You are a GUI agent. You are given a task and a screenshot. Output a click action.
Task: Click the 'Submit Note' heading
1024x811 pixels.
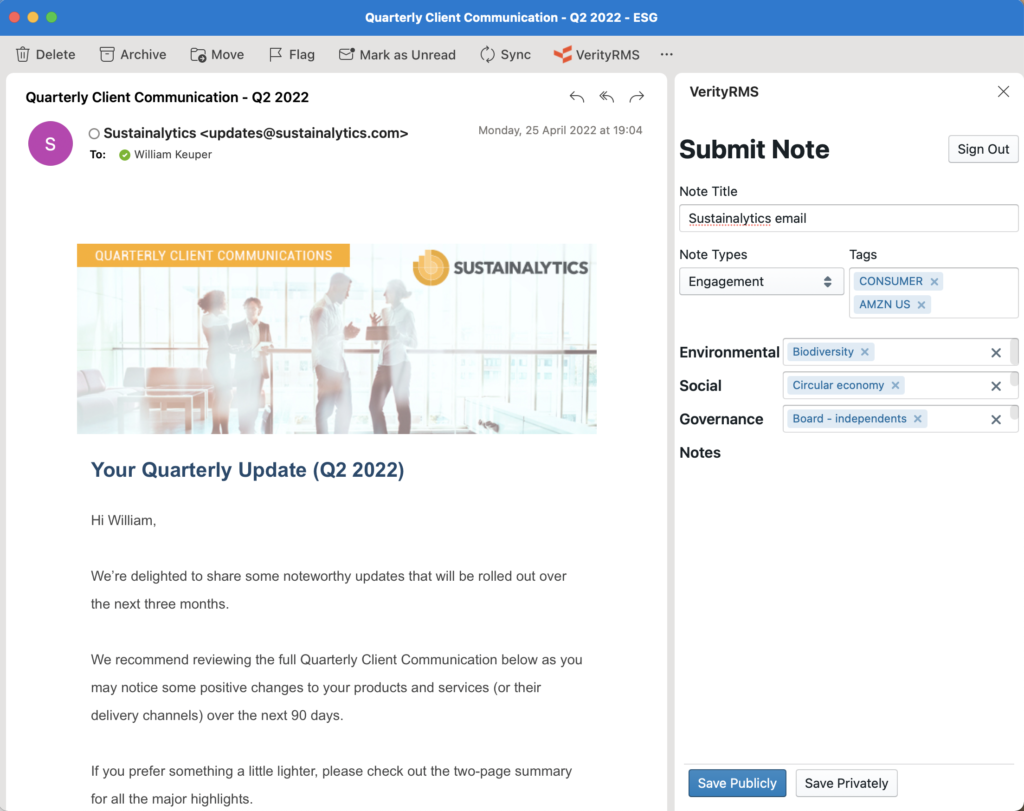[754, 150]
